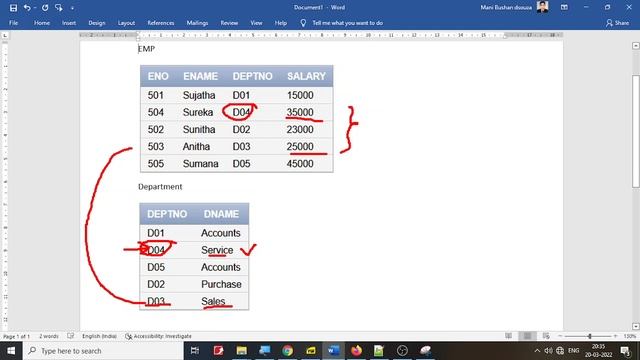Open Task View in the taskbar
640x360 pixels.
195,351
